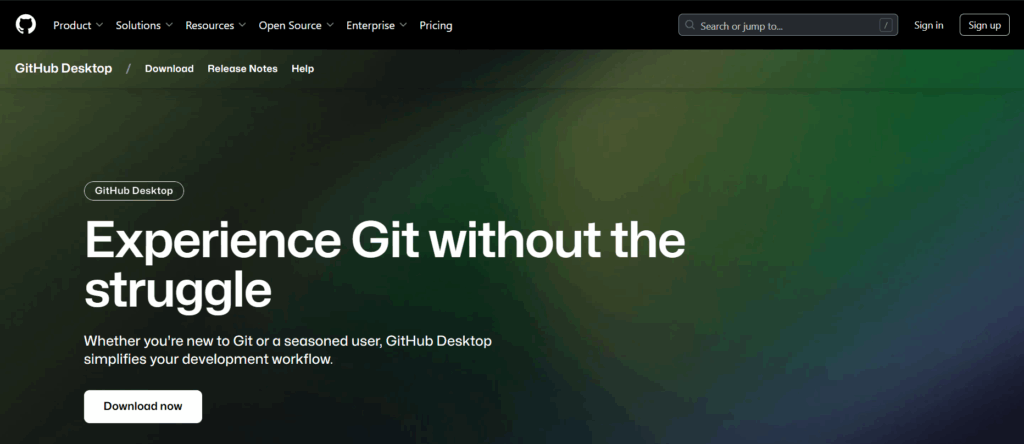Expand the Enterprise dropdown
Viewport: 1024px width, 444px height.
pyautogui.click(x=376, y=25)
